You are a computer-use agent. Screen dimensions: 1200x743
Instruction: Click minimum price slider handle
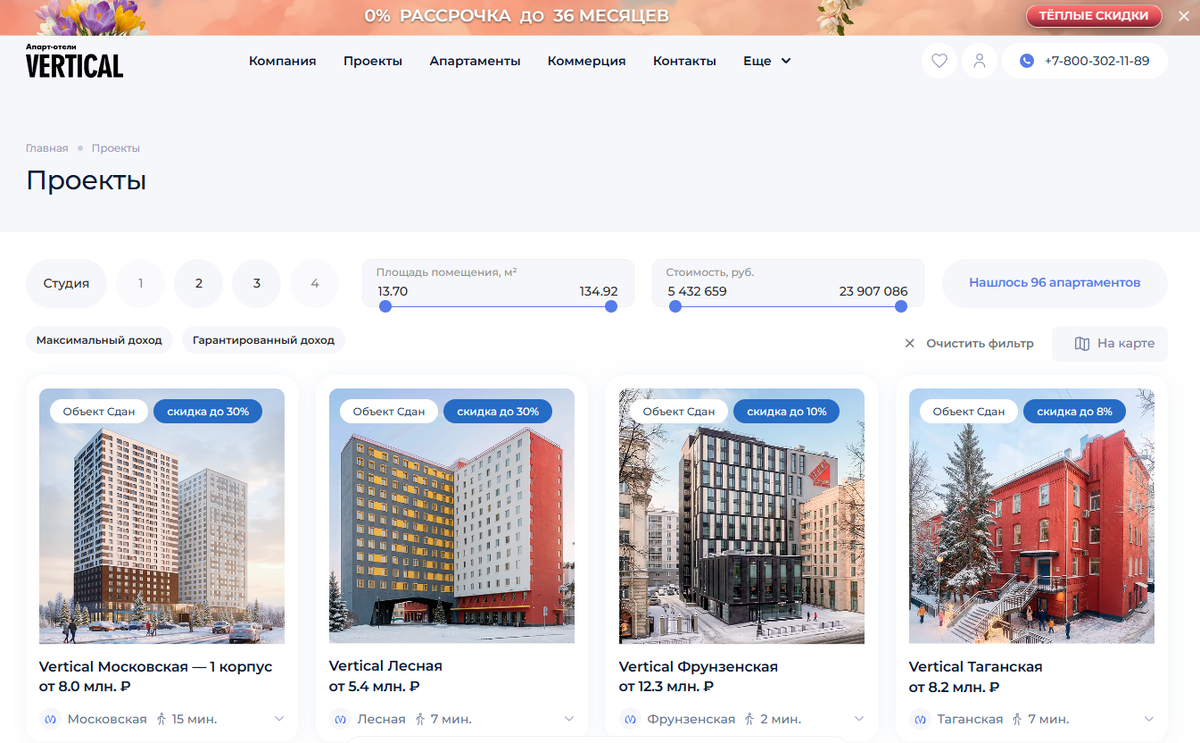pos(675,306)
